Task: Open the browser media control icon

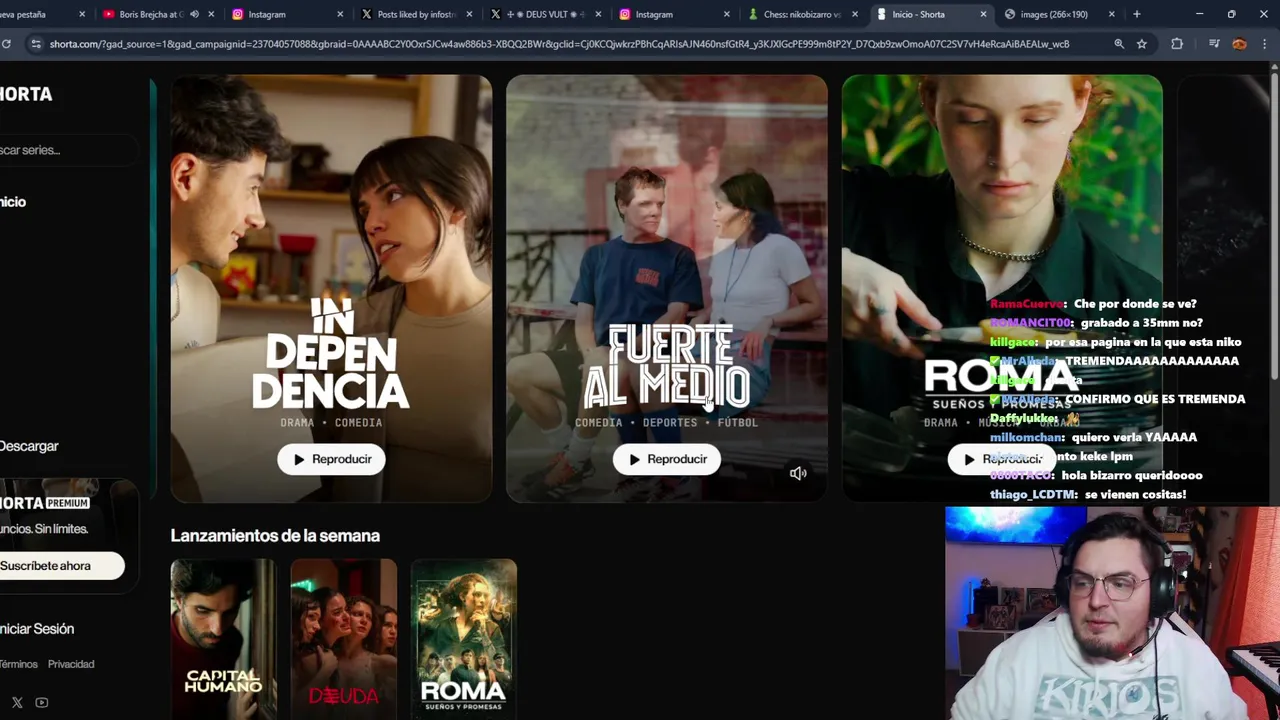Action: point(1213,44)
